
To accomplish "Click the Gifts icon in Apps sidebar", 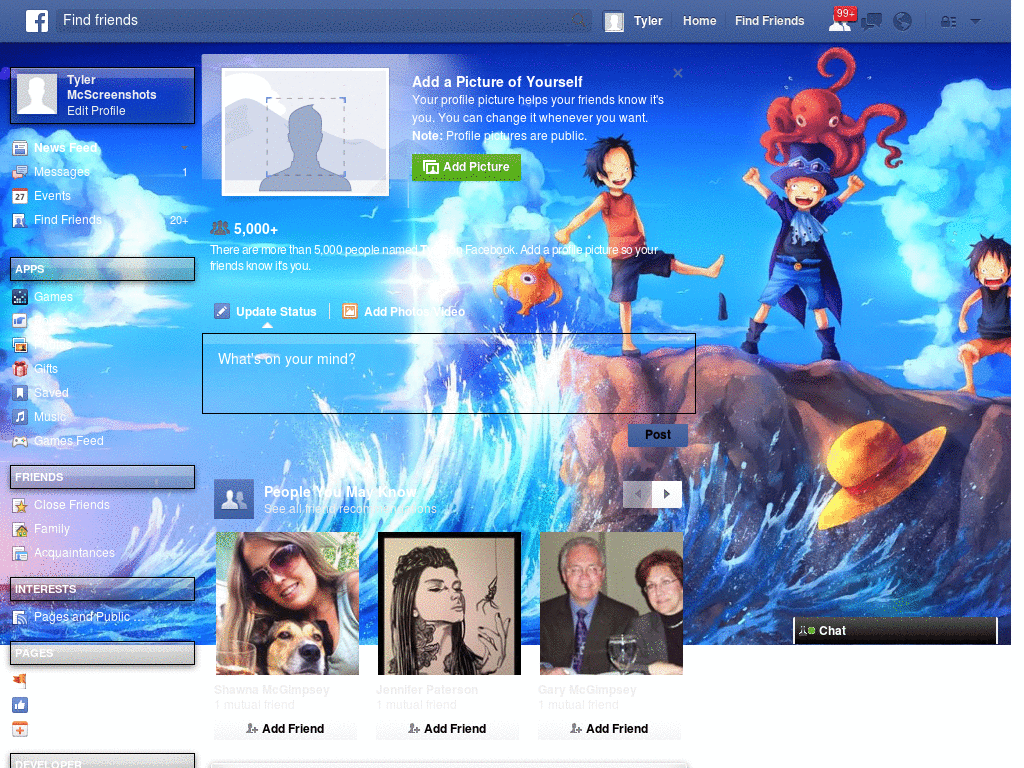I will pyautogui.click(x=20, y=369).
